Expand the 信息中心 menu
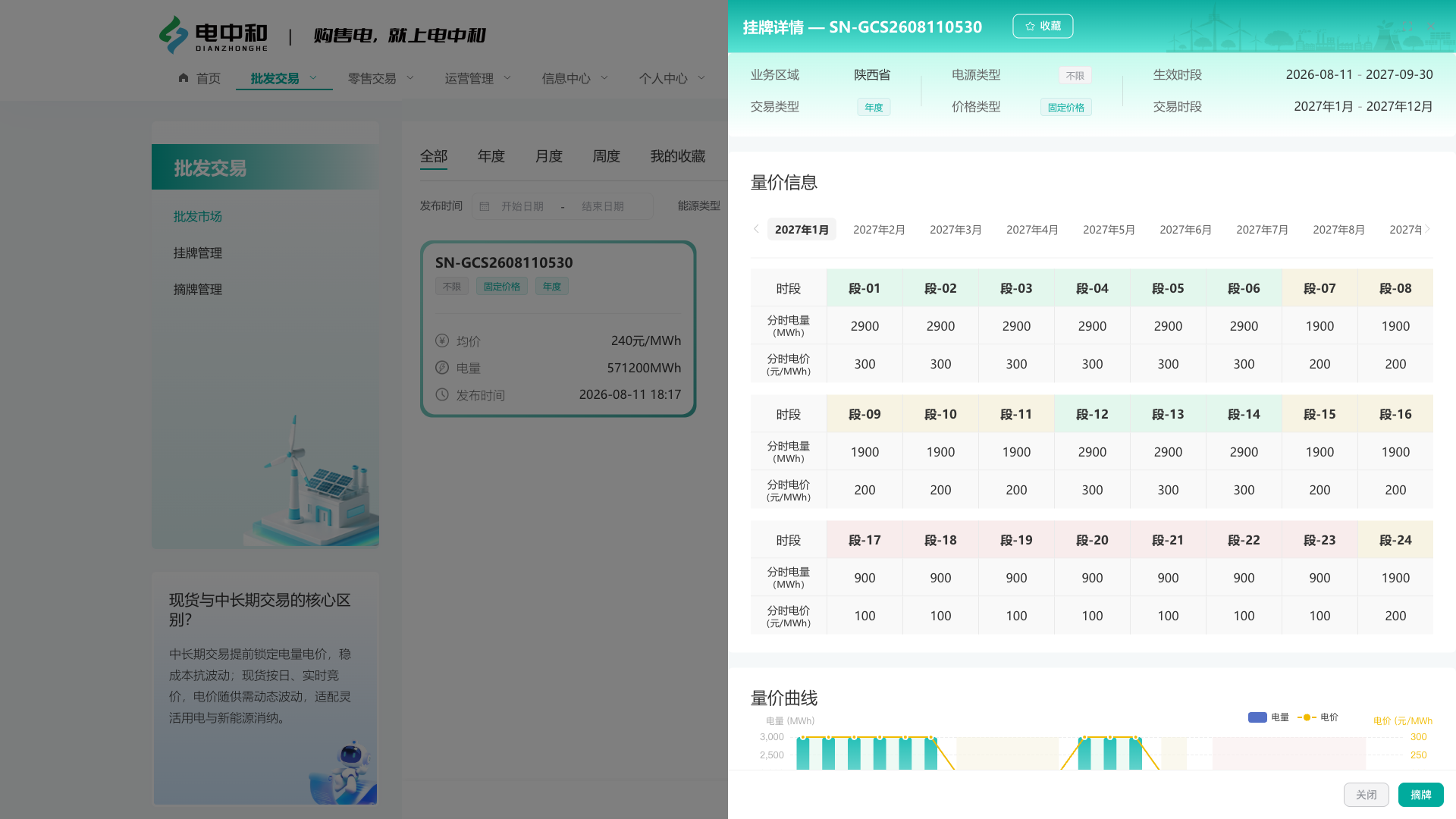The image size is (1456, 819). click(x=575, y=78)
